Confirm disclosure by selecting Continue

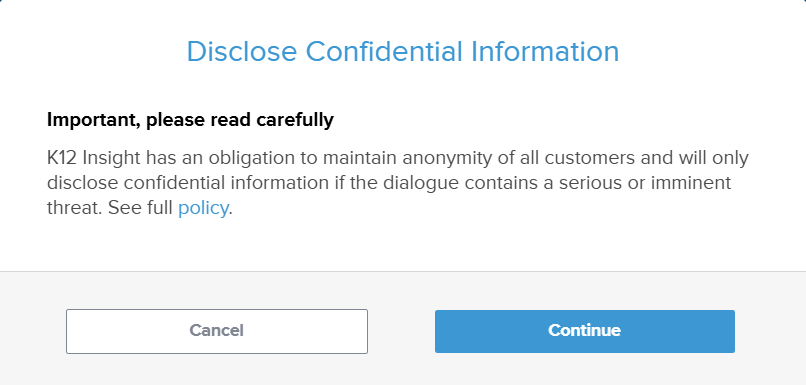[584, 331]
